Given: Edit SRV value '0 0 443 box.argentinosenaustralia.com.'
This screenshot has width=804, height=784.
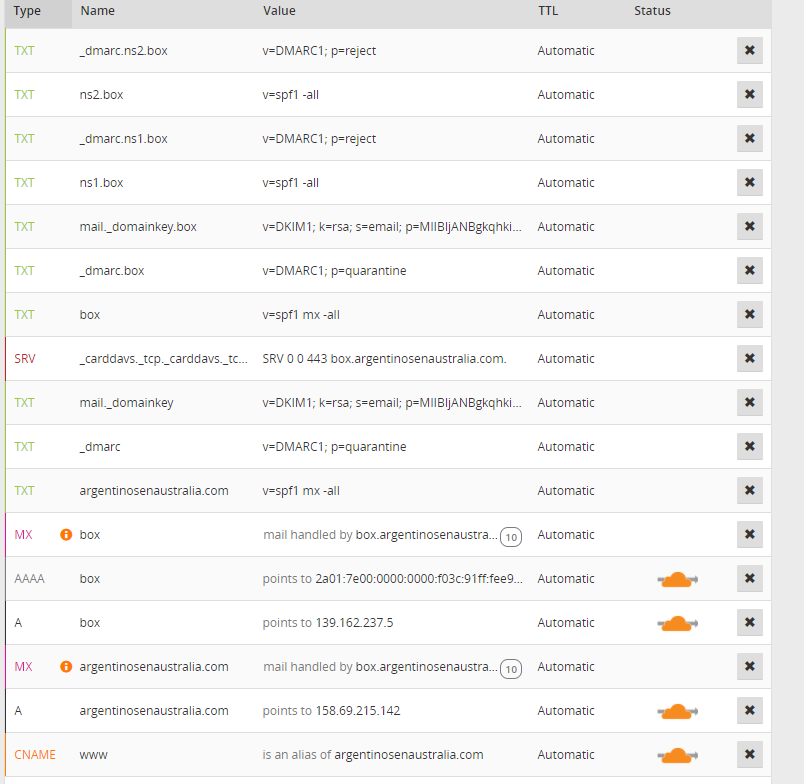Looking at the screenshot, I should pyautogui.click(x=384, y=358).
